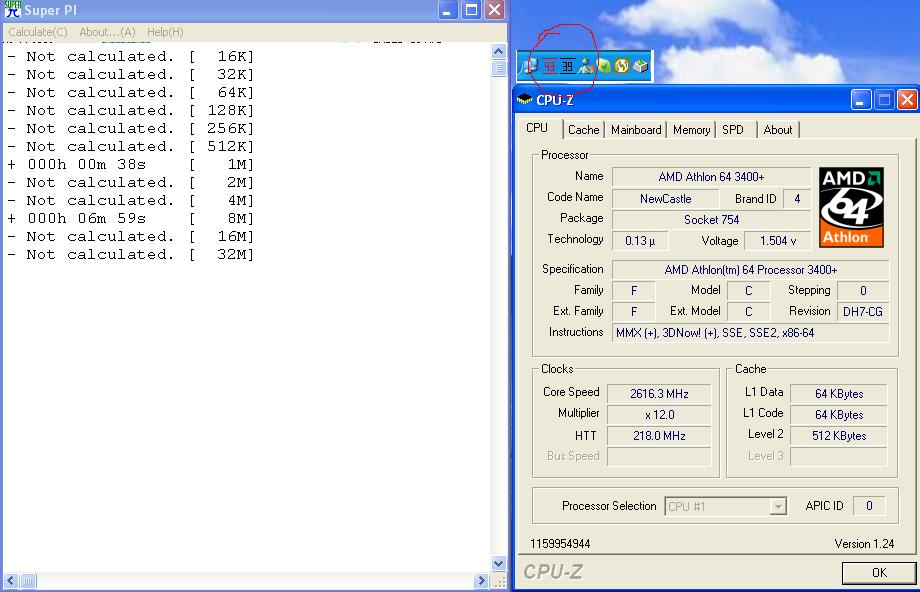This screenshot has height=592, width=920.
Task: Click the Super PI title bar icon
Action: (x=12, y=9)
